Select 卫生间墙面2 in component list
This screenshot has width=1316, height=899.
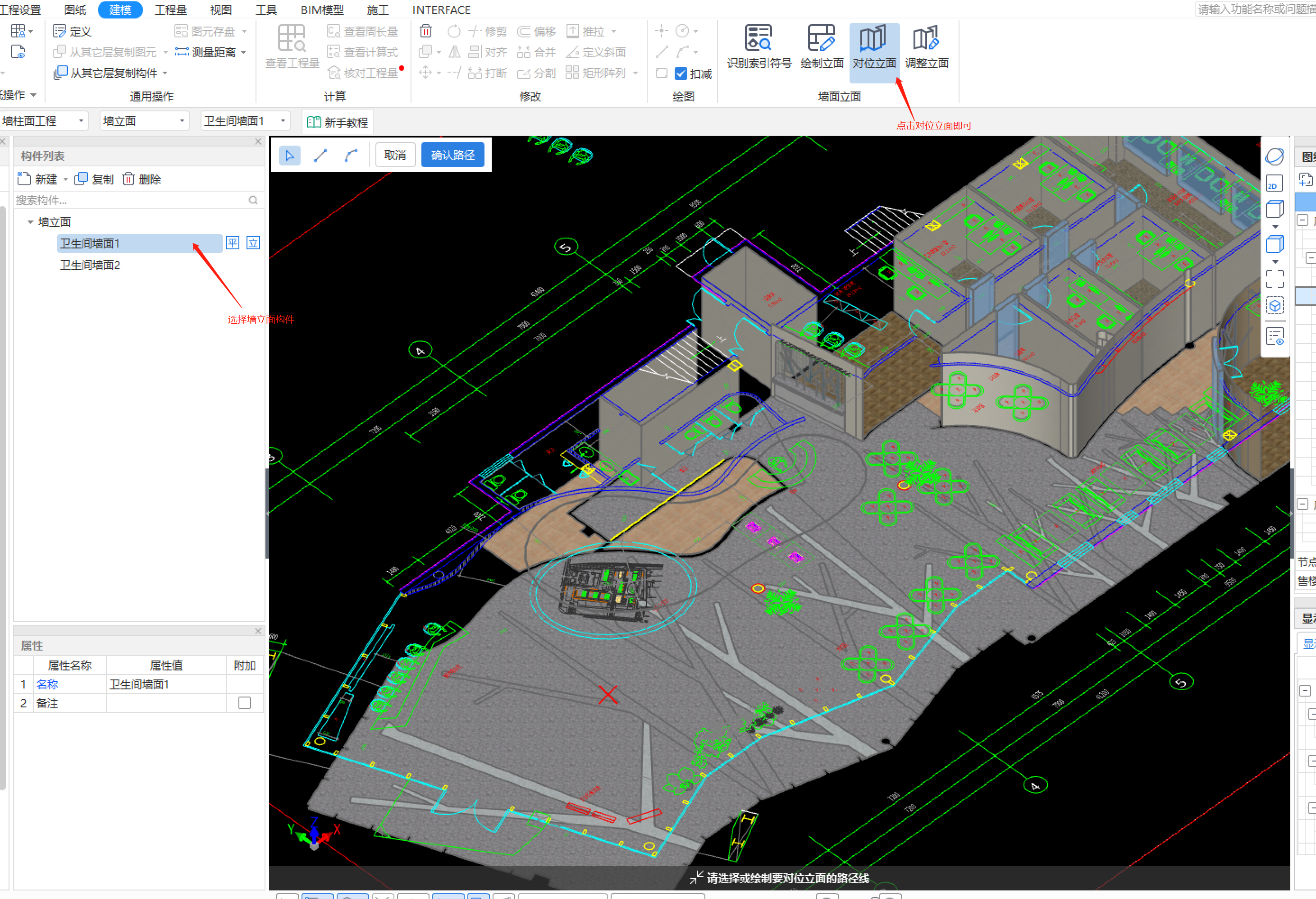click(90, 265)
